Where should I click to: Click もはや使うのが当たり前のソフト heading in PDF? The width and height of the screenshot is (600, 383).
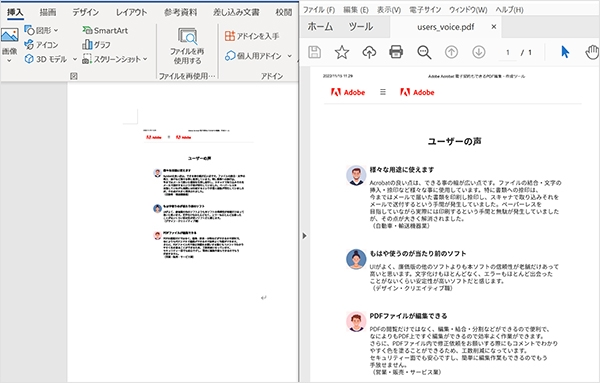point(418,253)
